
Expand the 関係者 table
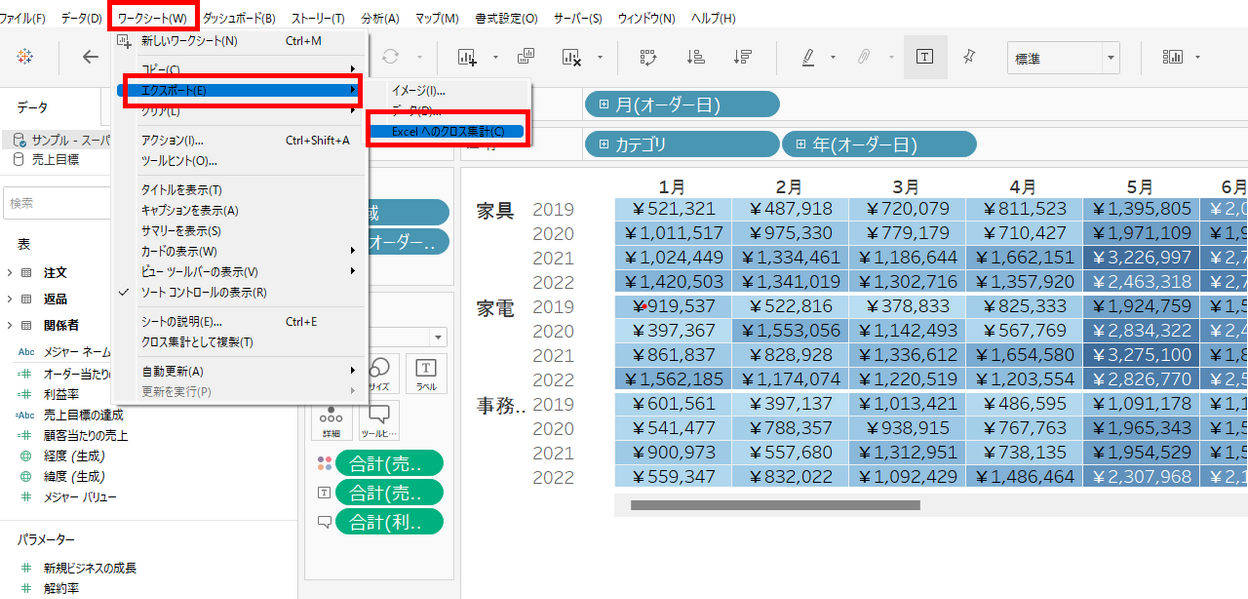10,325
